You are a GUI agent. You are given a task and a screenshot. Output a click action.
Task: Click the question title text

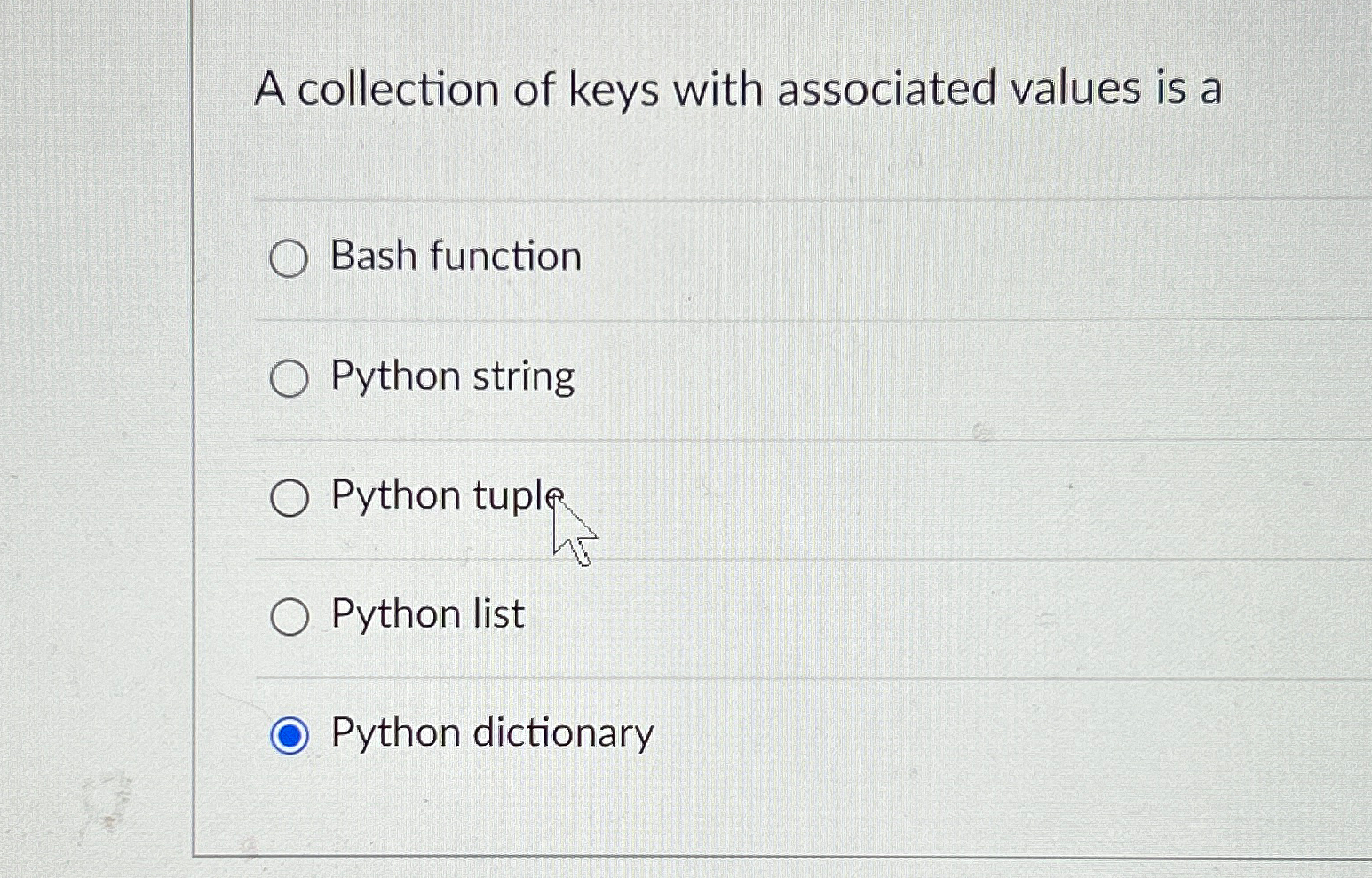(739, 89)
